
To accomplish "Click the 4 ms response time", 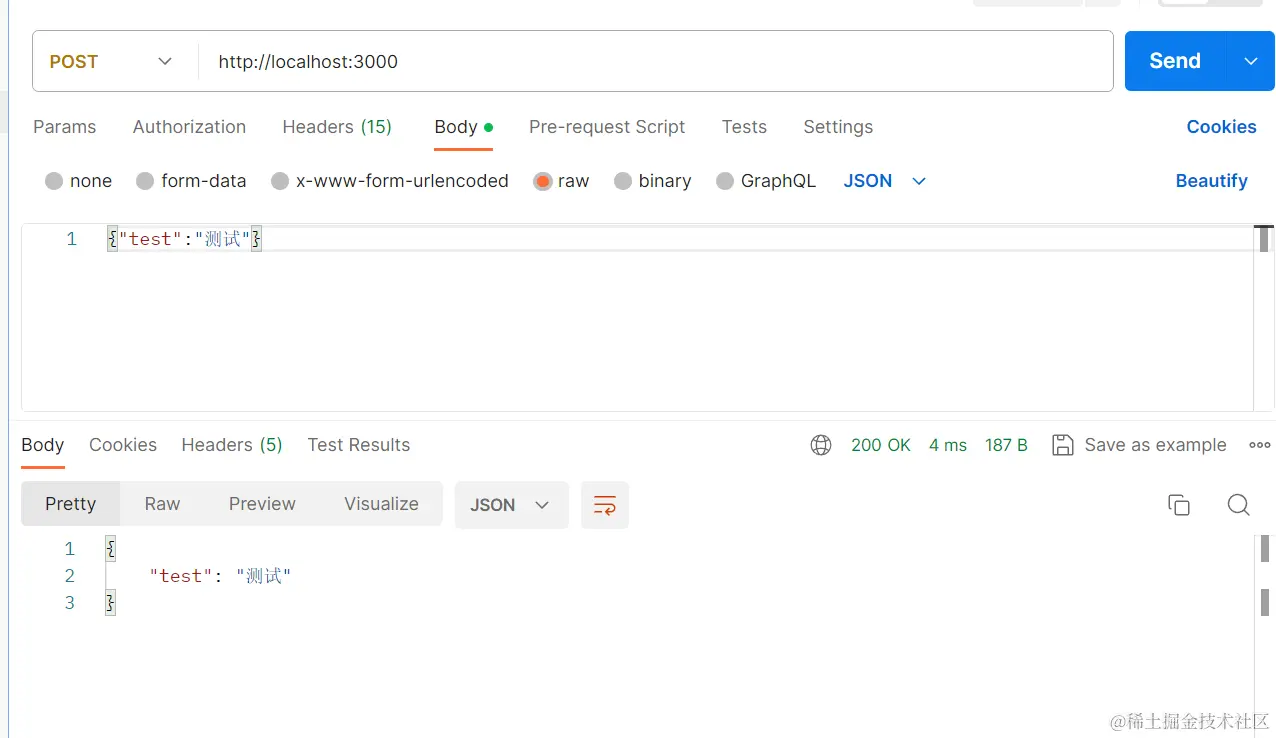I will click(948, 445).
